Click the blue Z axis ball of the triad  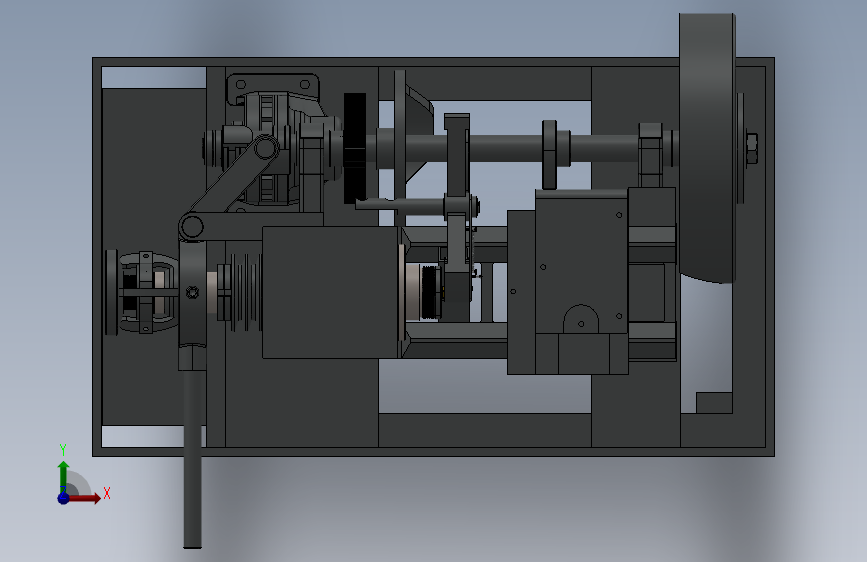(63, 498)
